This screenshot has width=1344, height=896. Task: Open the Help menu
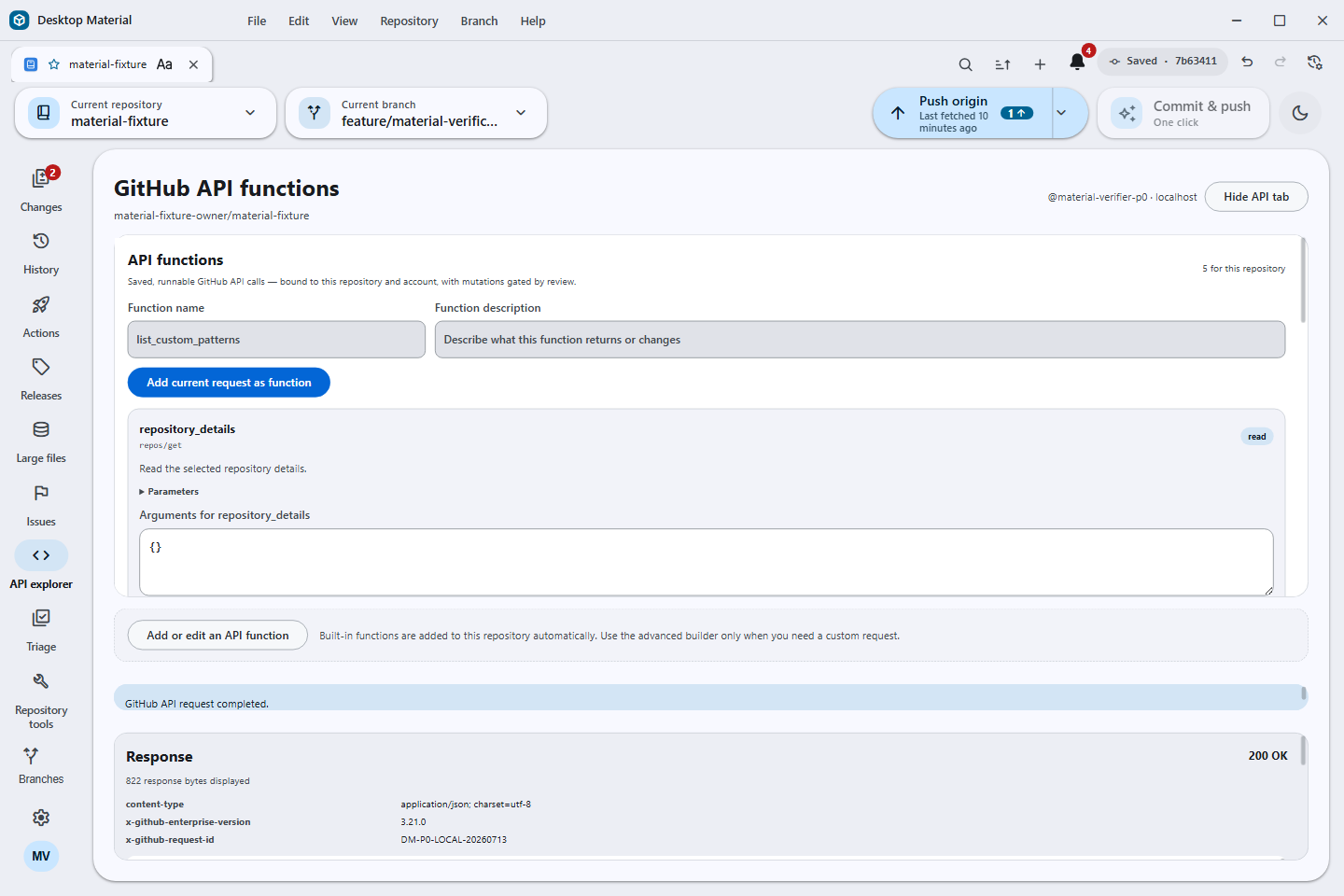533,21
